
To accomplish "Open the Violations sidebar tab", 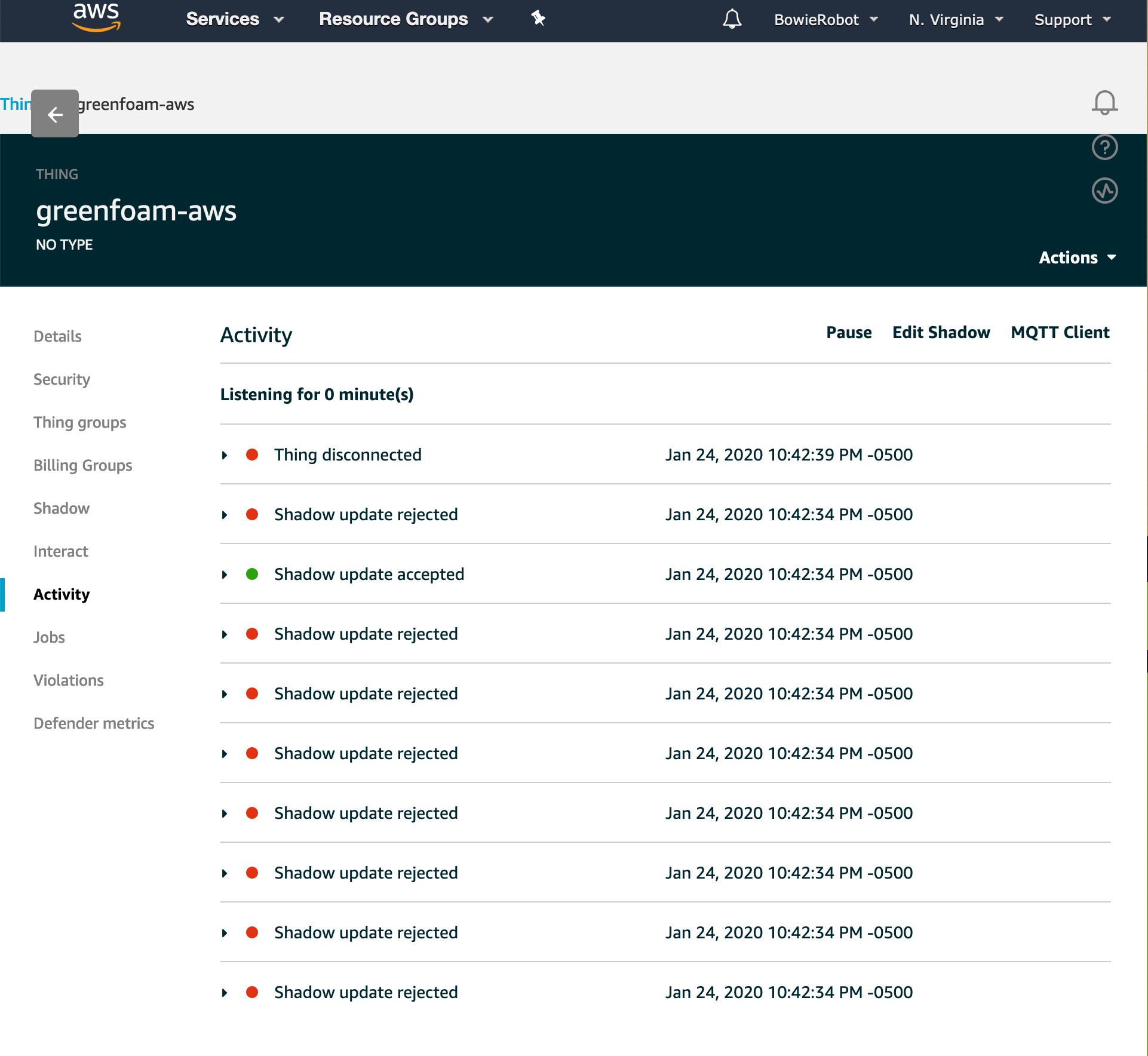I will 69,680.
